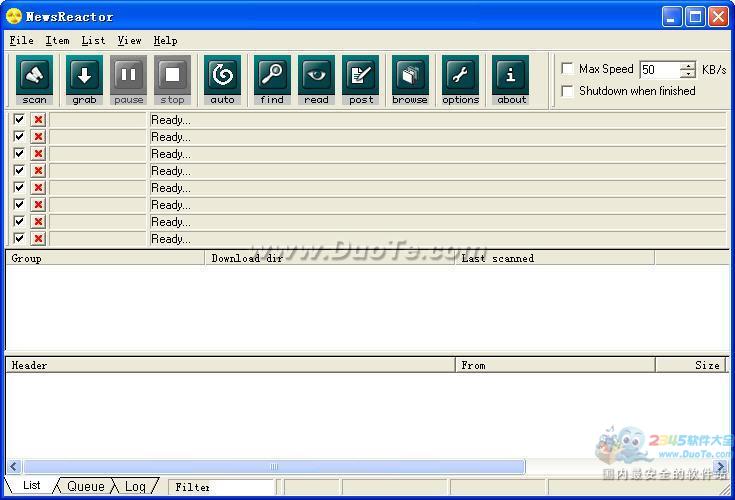This screenshot has width=735, height=500.
Task: Open the View menu
Action: point(129,41)
